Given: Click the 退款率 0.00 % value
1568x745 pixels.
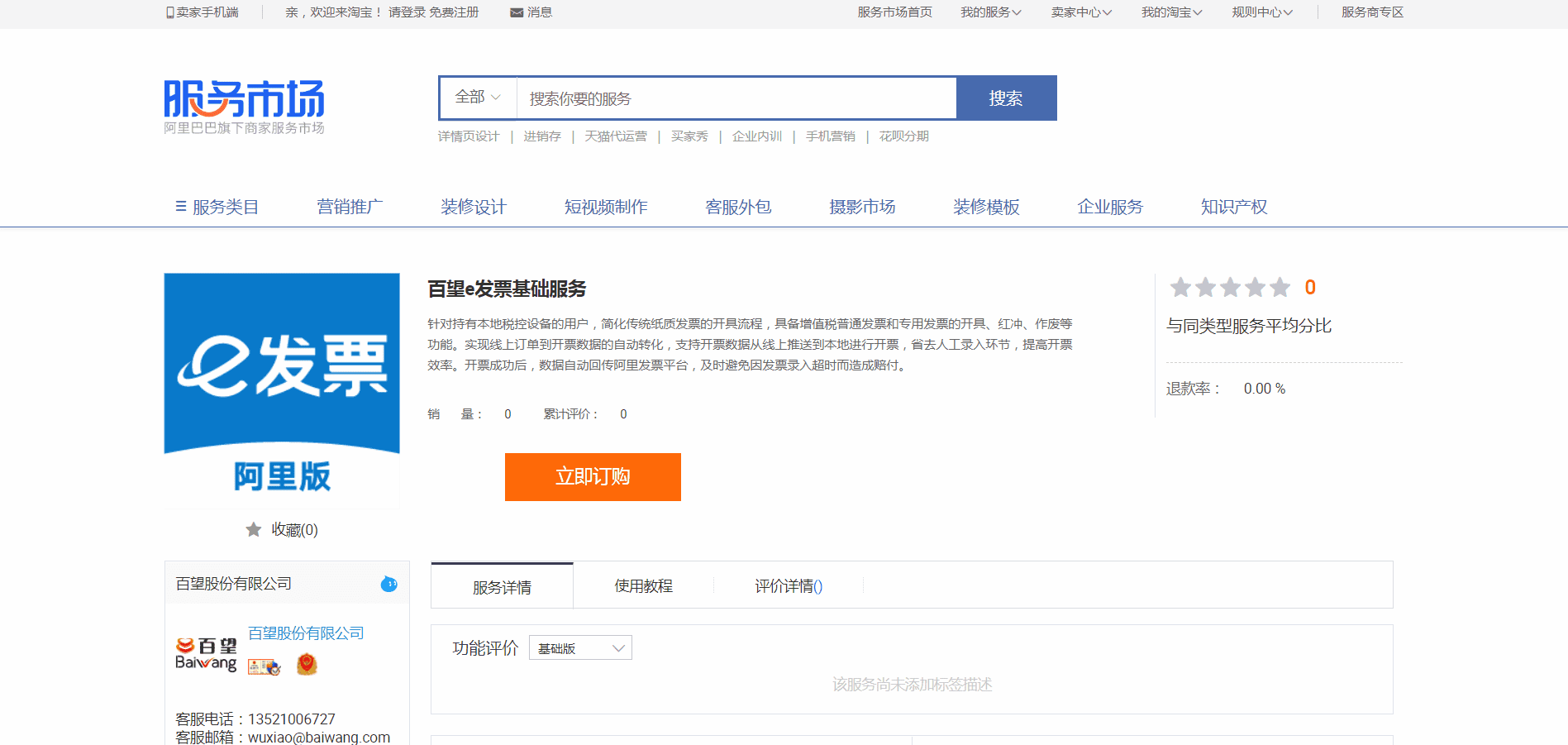Looking at the screenshot, I should click(1265, 389).
